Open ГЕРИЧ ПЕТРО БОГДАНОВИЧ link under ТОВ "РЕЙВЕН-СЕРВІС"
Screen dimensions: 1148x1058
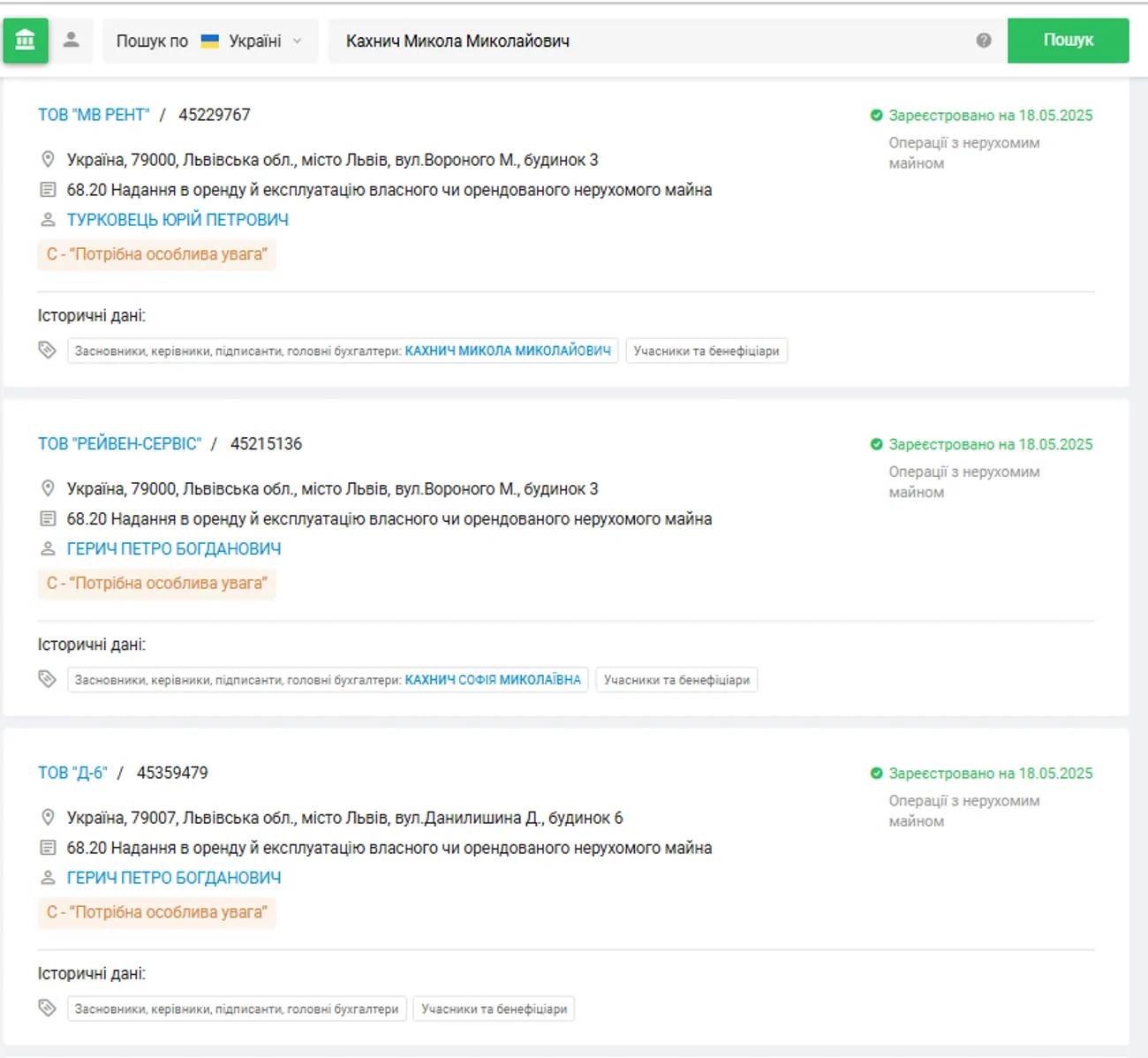coord(174,549)
